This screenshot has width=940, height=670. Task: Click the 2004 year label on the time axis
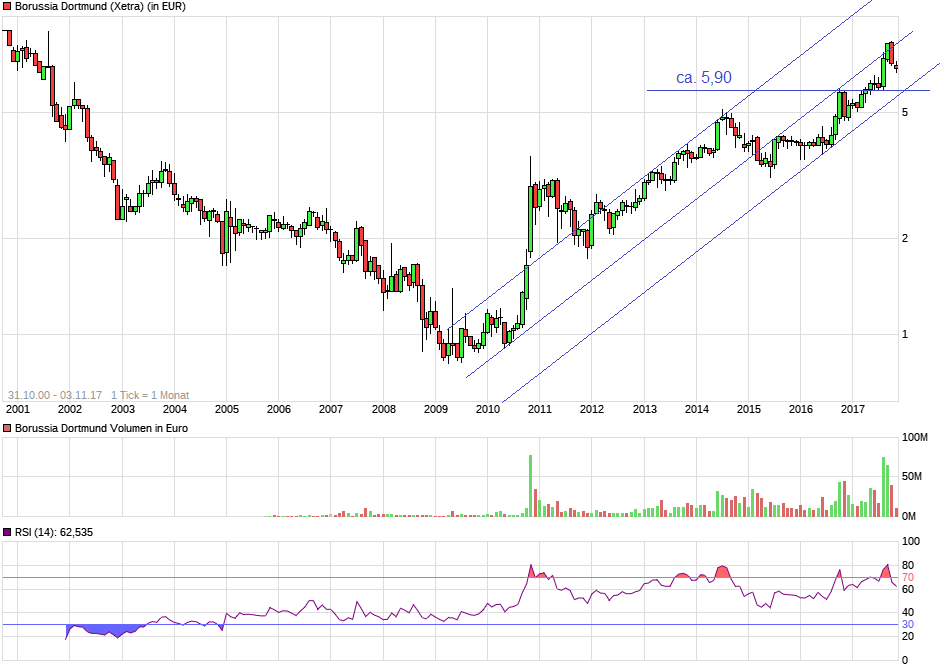(174, 409)
